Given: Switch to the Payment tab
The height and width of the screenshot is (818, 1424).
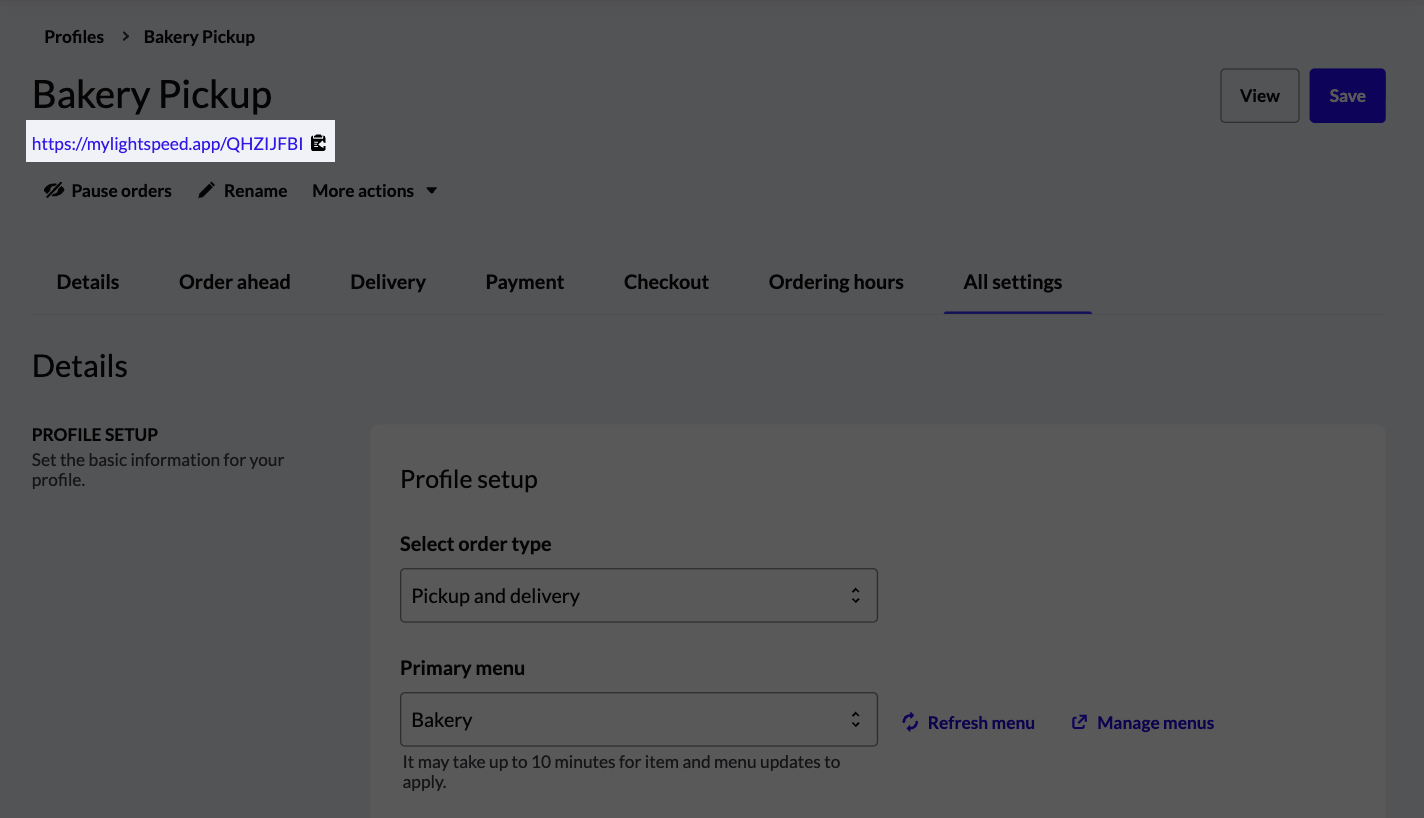Looking at the screenshot, I should pyautogui.click(x=524, y=282).
